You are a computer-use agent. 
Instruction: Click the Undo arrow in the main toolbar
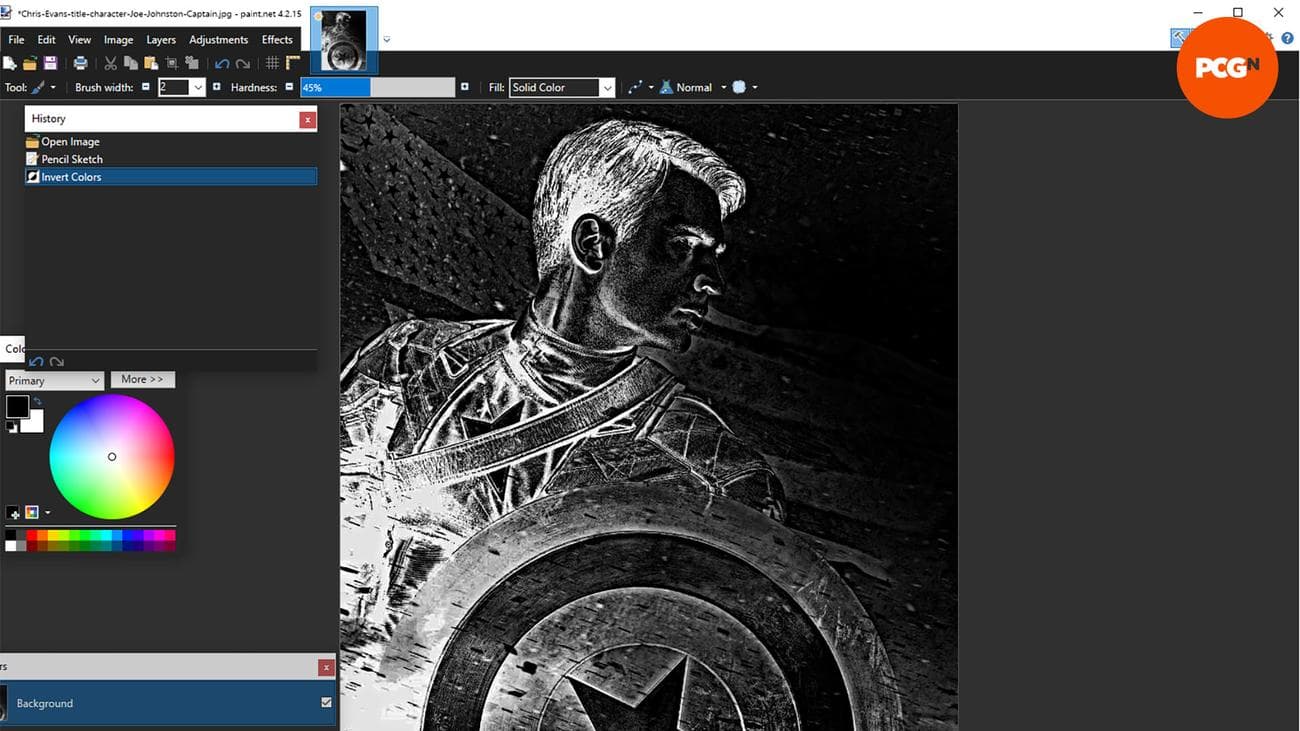[222, 63]
